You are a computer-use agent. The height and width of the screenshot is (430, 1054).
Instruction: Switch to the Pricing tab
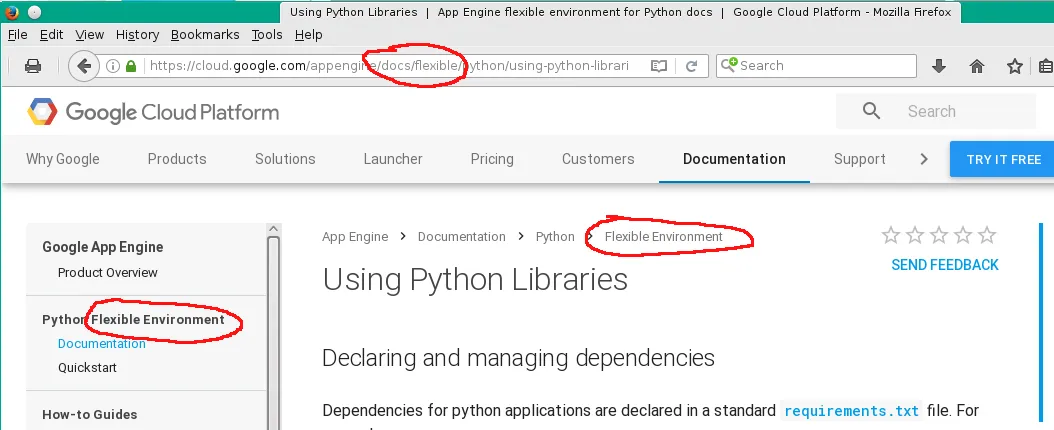[x=492, y=159]
